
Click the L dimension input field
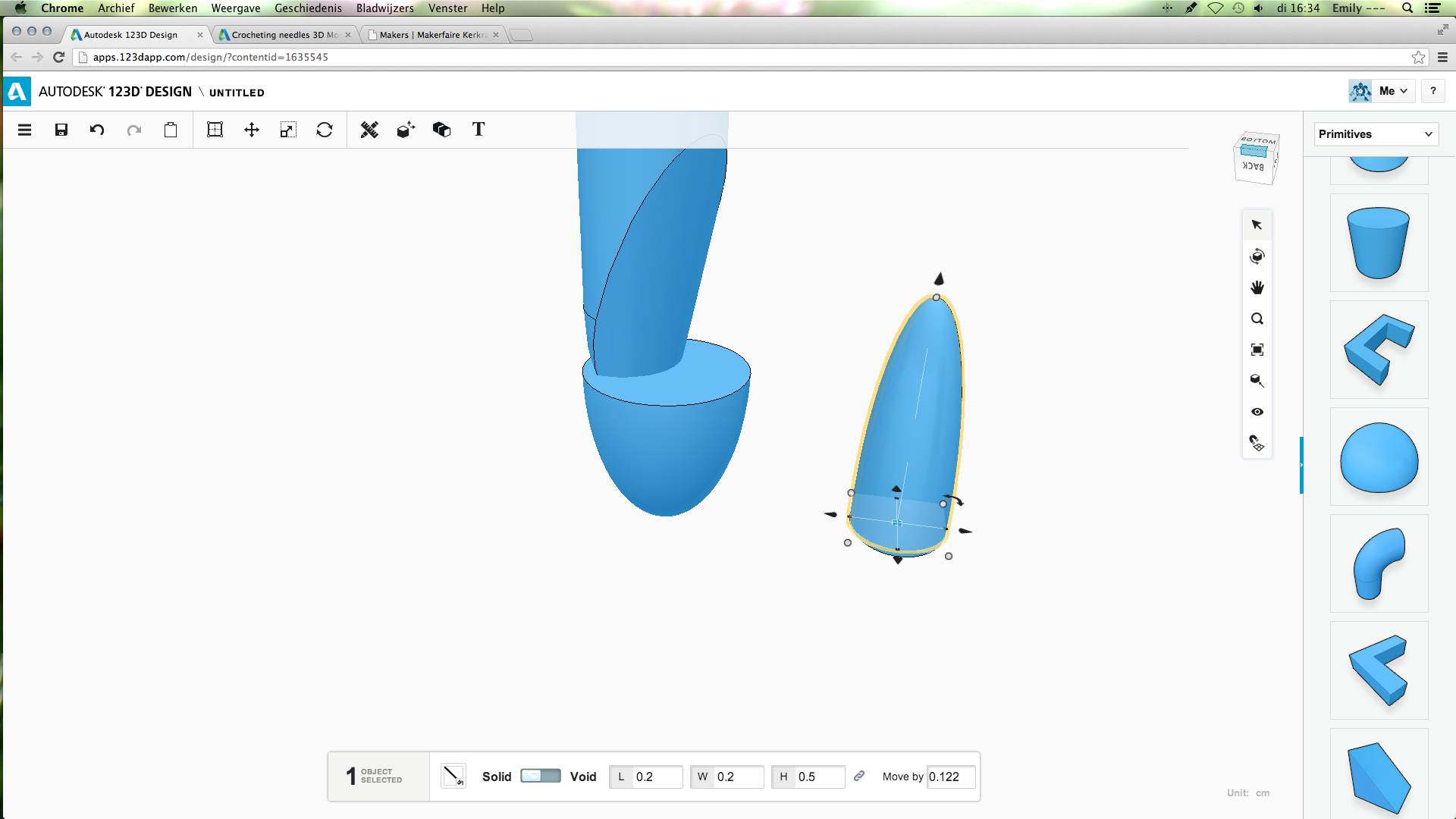pyautogui.click(x=657, y=777)
